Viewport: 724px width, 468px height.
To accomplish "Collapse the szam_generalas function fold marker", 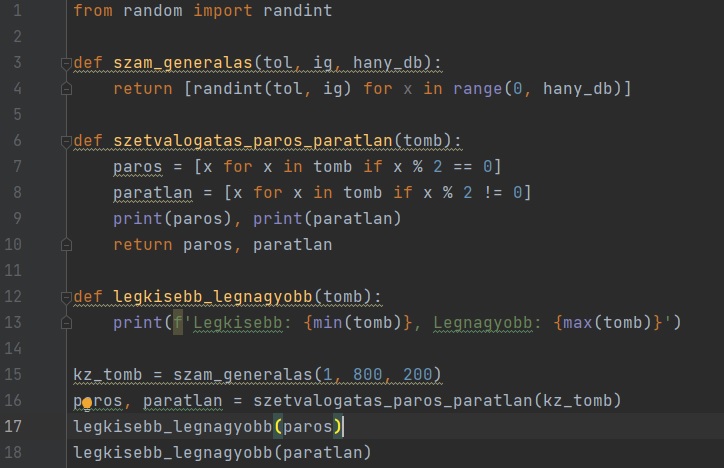I will pos(66,63).
